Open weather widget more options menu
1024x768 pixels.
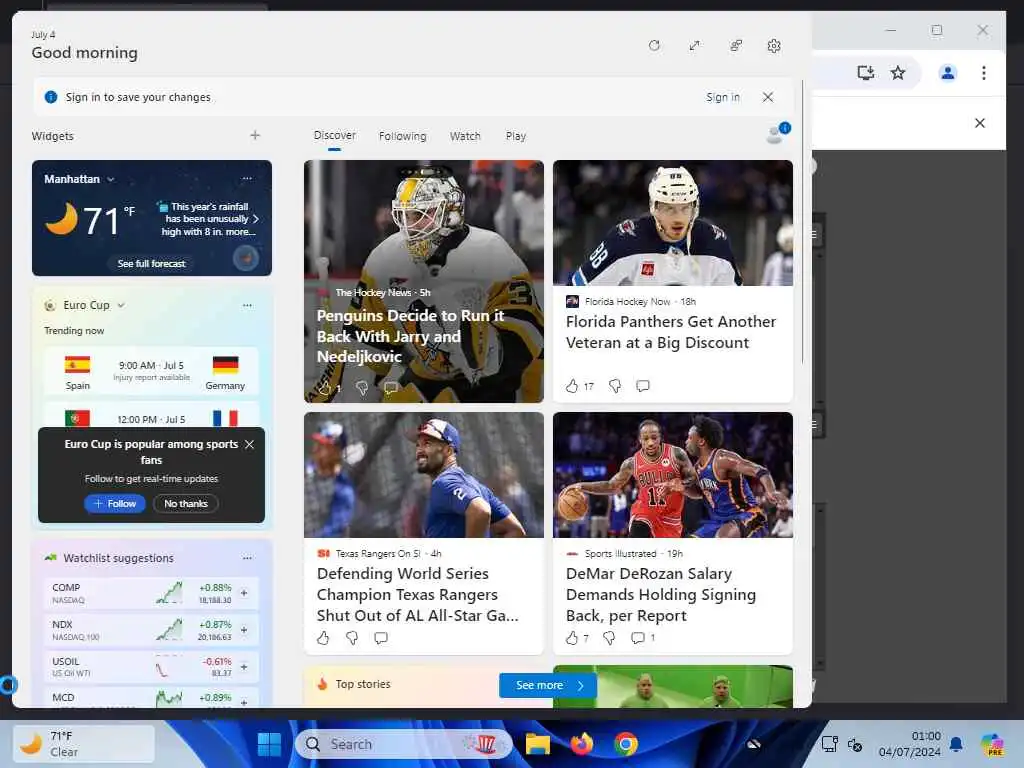[x=247, y=178]
